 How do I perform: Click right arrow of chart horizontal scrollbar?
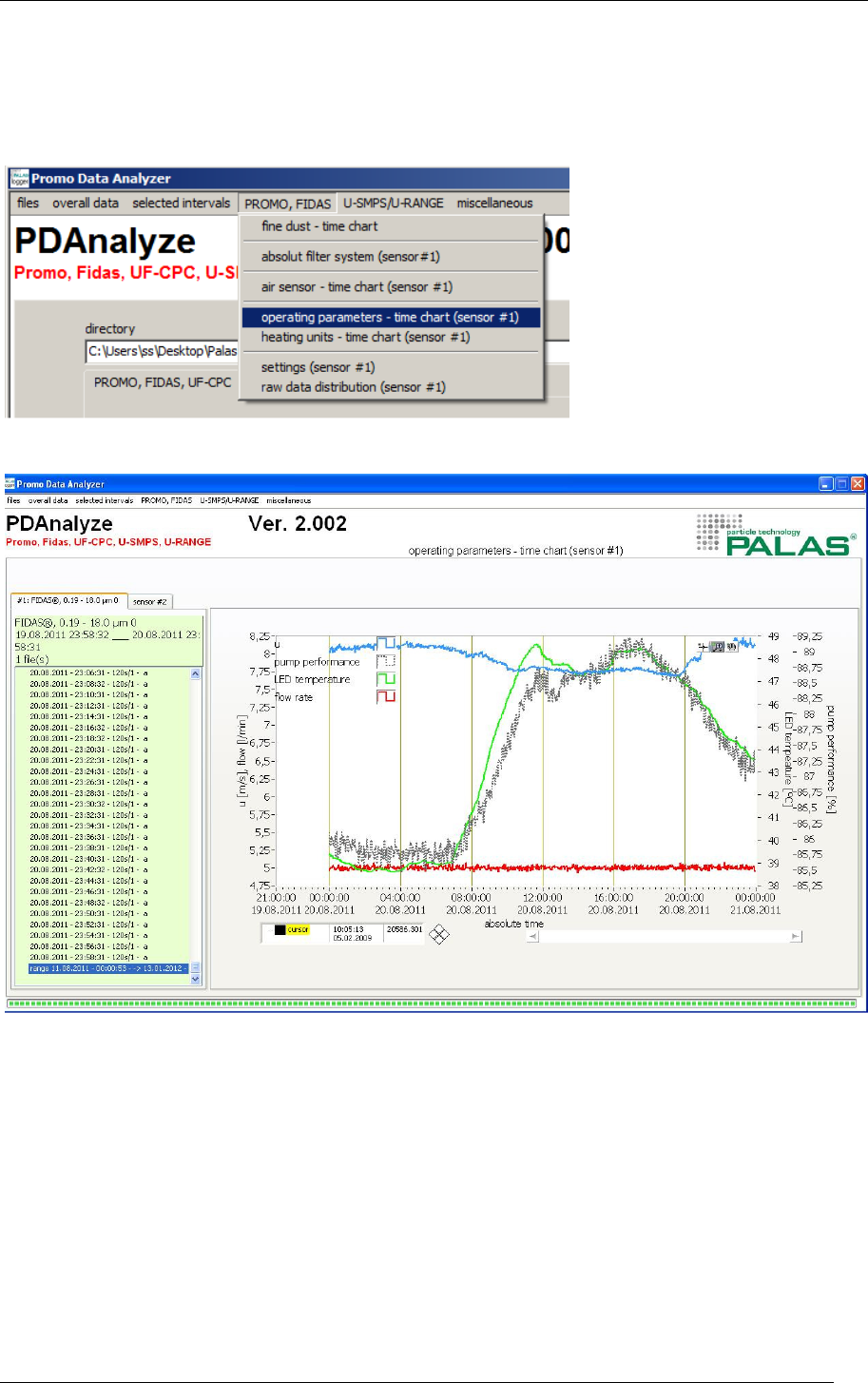point(795,936)
